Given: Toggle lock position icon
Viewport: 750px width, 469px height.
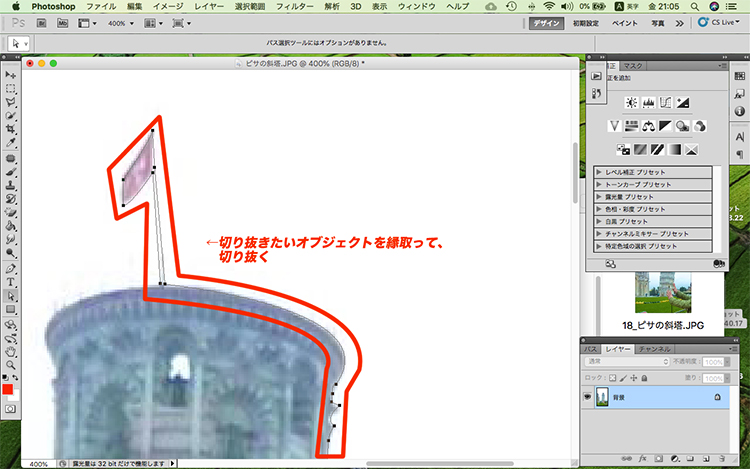Looking at the screenshot, I should point(634,378).
